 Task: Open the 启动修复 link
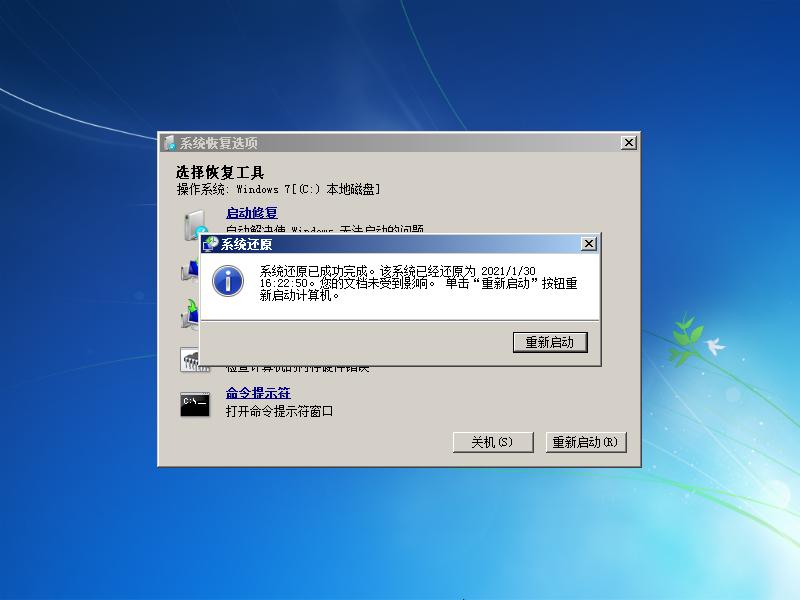(x=252, y=213)
